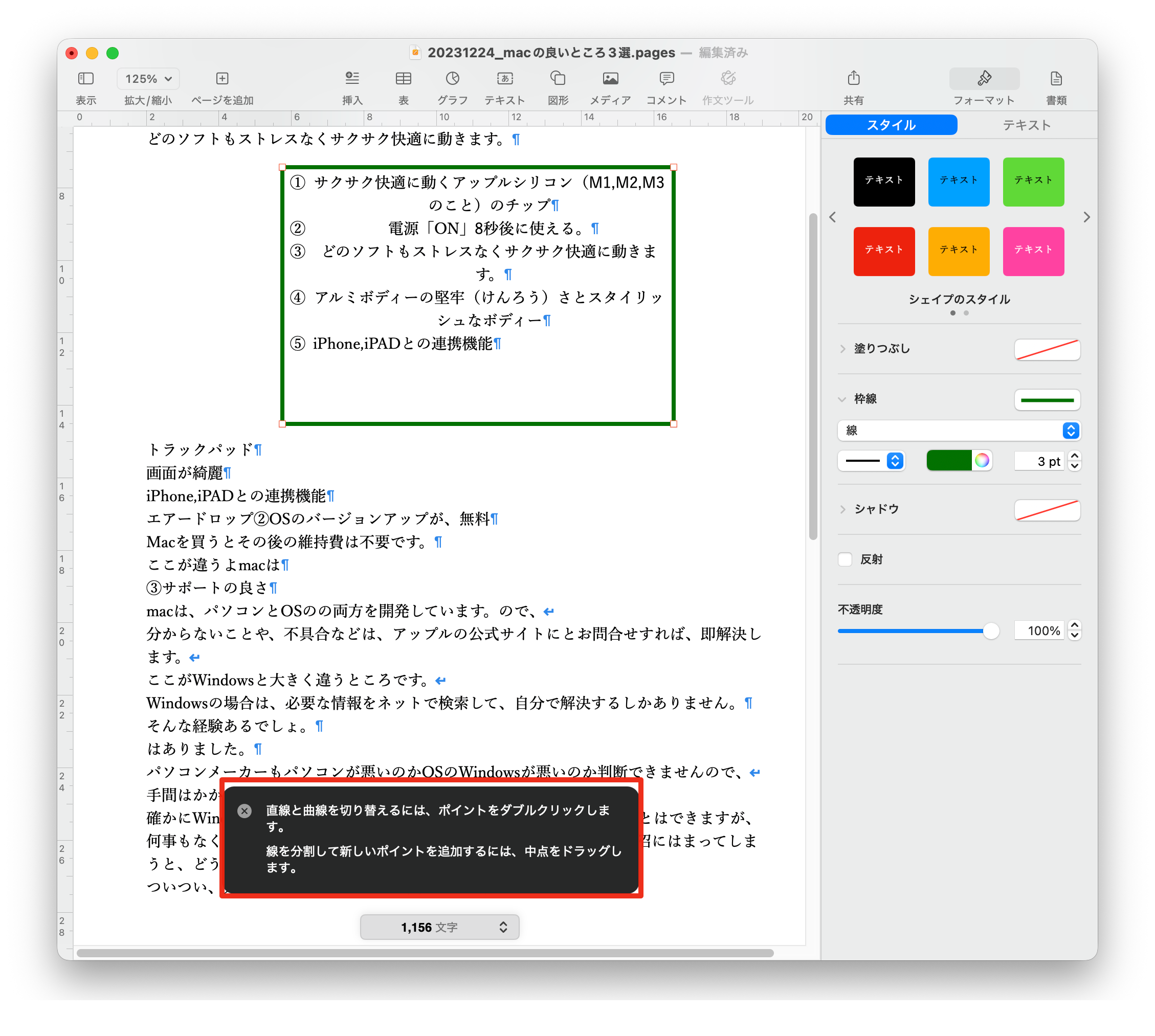Add a コメント comment icon
The width and height of the screenshot is (1155, 1036).
coord(666,79)
